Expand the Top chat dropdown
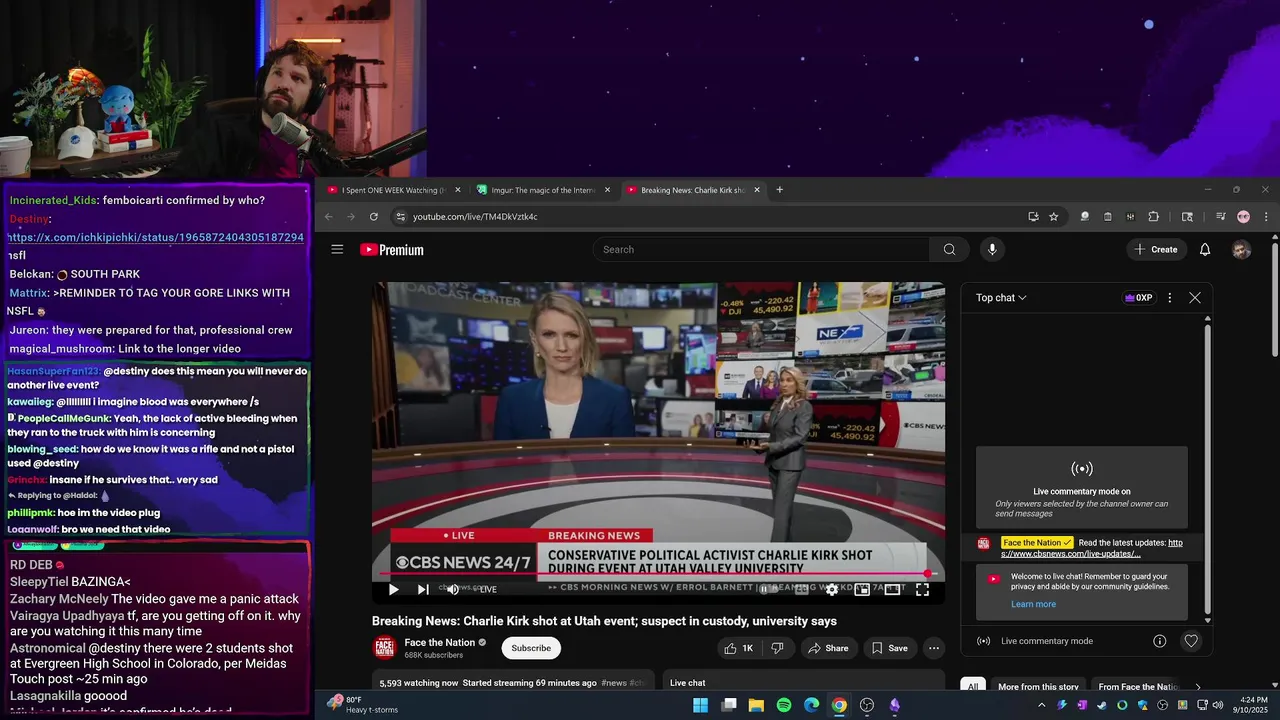The height and width of the screenshot is (720, 1280). pos(1001,297)
